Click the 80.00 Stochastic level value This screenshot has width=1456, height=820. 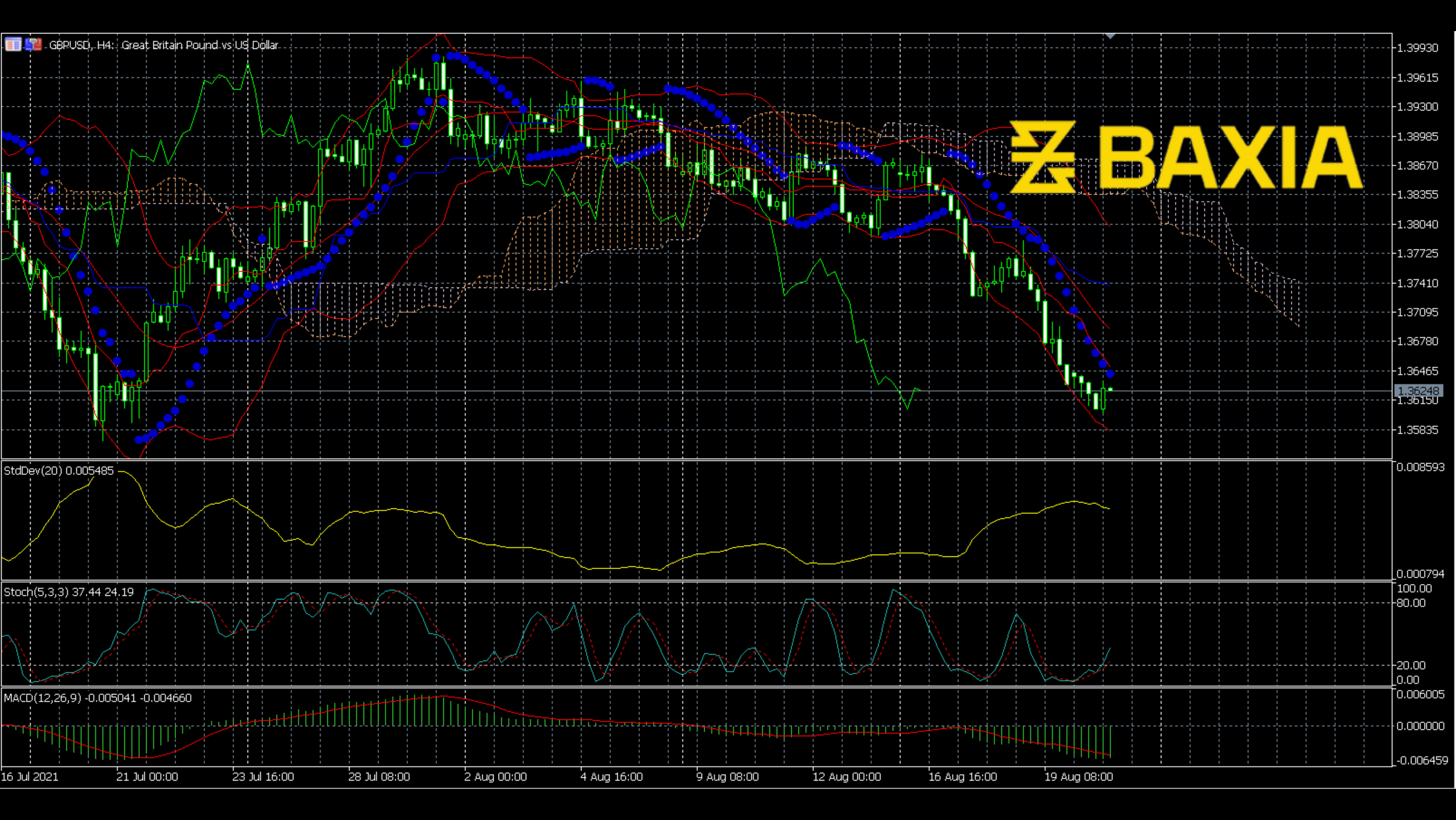(1411, 603)
